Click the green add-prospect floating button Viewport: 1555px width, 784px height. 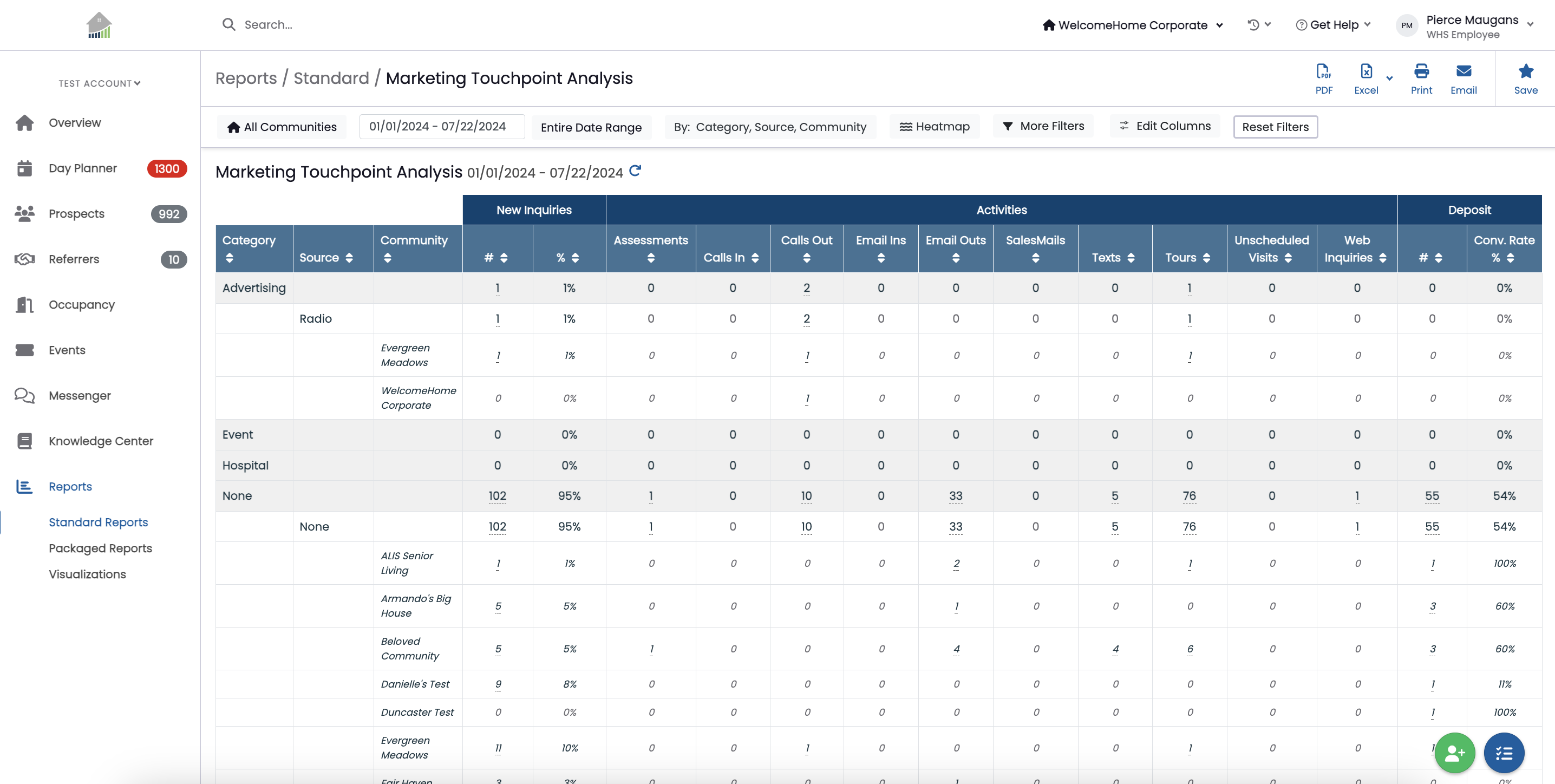click(1454, 752)
